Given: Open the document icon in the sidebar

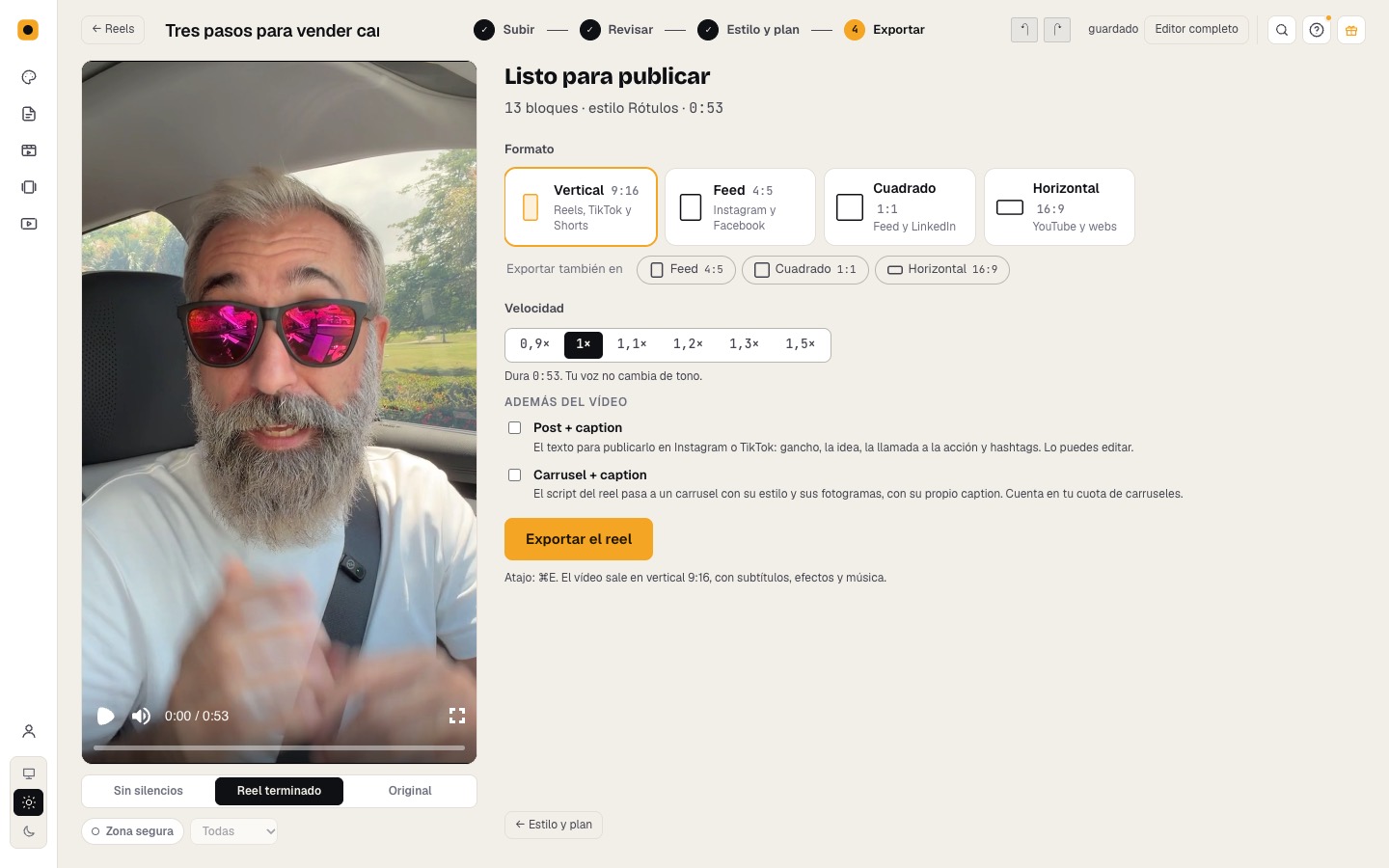Looking at the screenshot, I should 29,114.
